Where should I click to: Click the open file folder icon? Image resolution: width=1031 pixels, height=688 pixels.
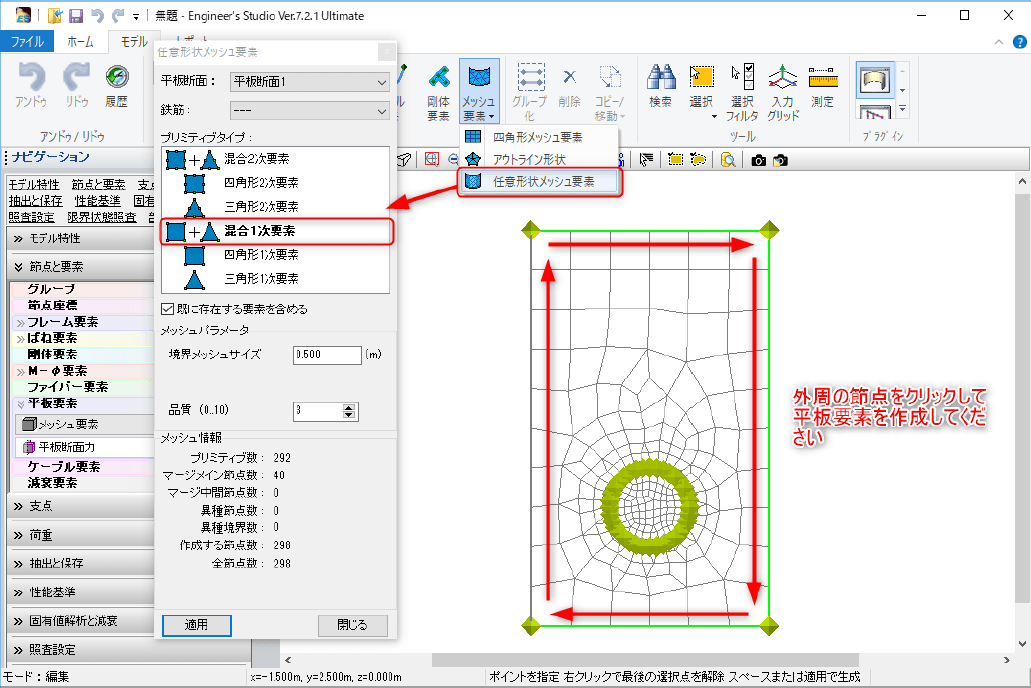(x=55, y=15)
